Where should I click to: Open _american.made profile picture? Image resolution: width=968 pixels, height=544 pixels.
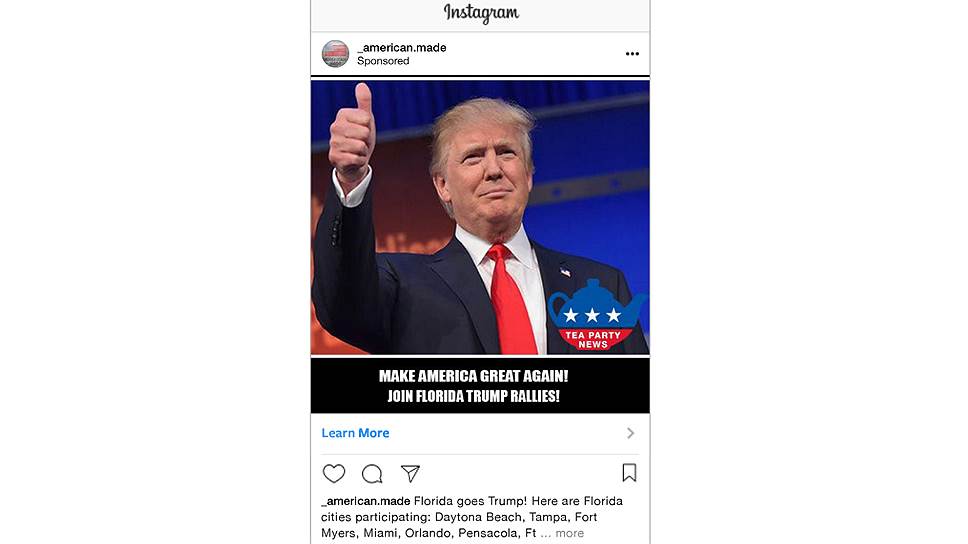(x=335, y=54)
